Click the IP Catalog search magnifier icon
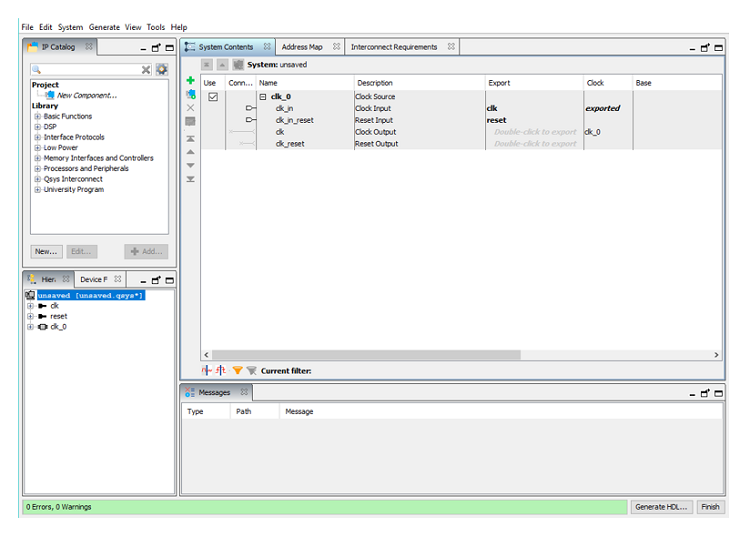Viewport: 750px width, 537px height. 37,70
